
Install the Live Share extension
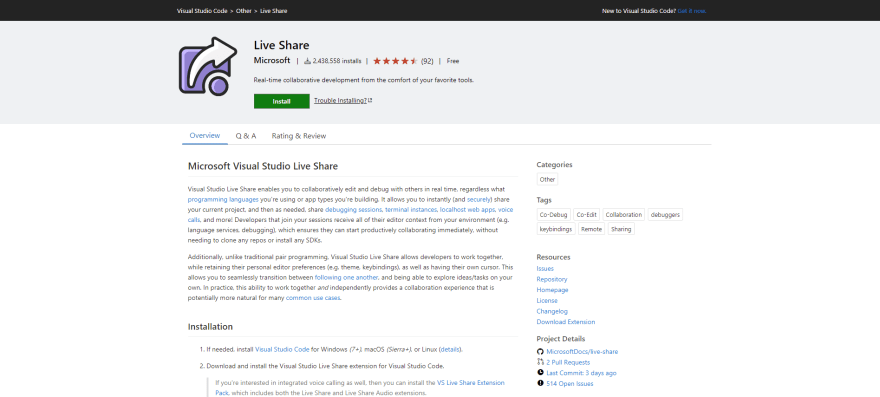(x=282, y=101)
